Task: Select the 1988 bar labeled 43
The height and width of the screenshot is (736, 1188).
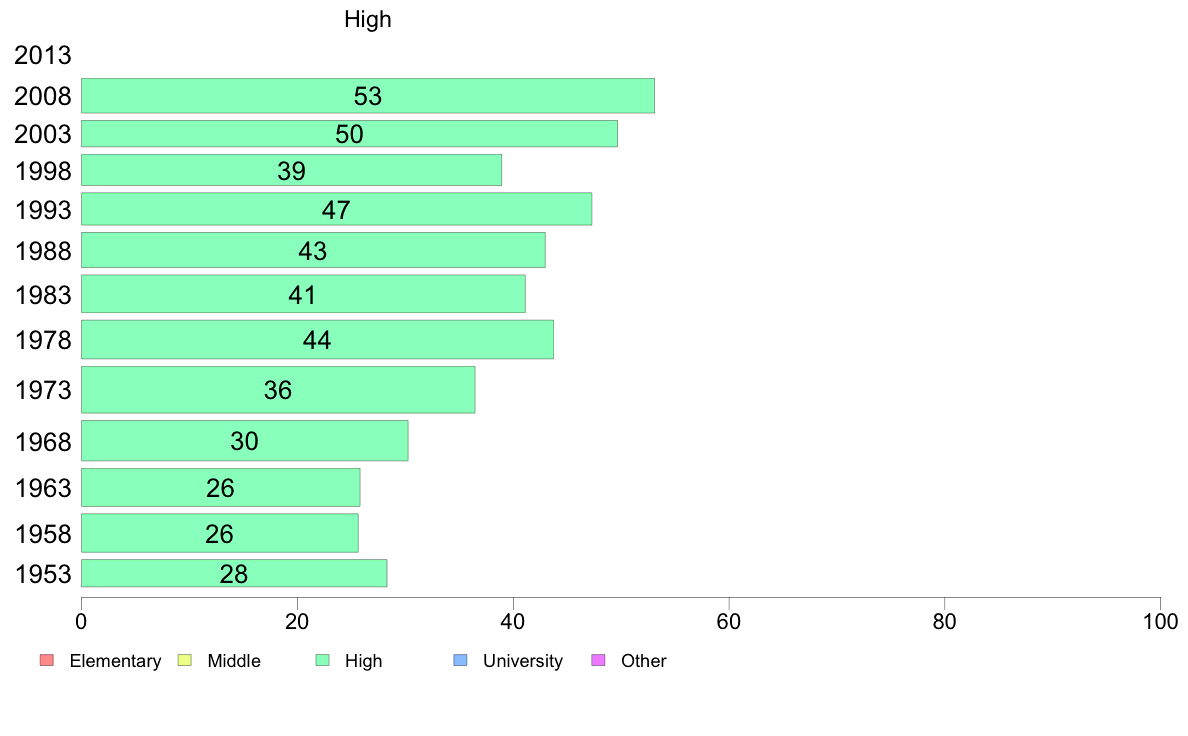Action: (x=313, y=250)
